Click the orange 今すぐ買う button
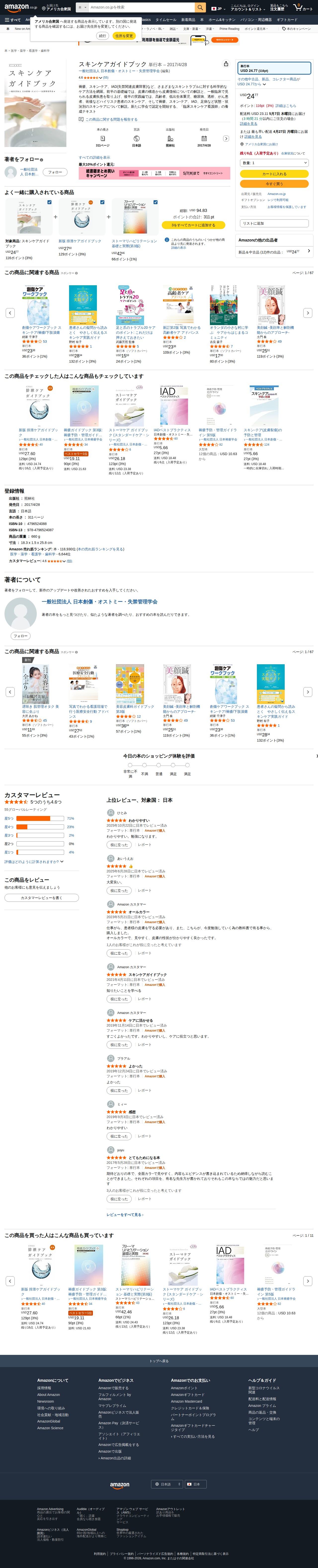The image size is (318, 1568). (x=275, y=184)
